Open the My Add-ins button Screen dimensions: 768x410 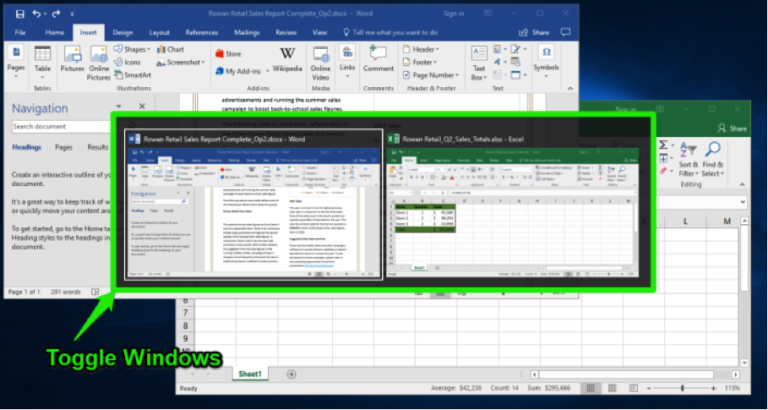tap(242, 72)
